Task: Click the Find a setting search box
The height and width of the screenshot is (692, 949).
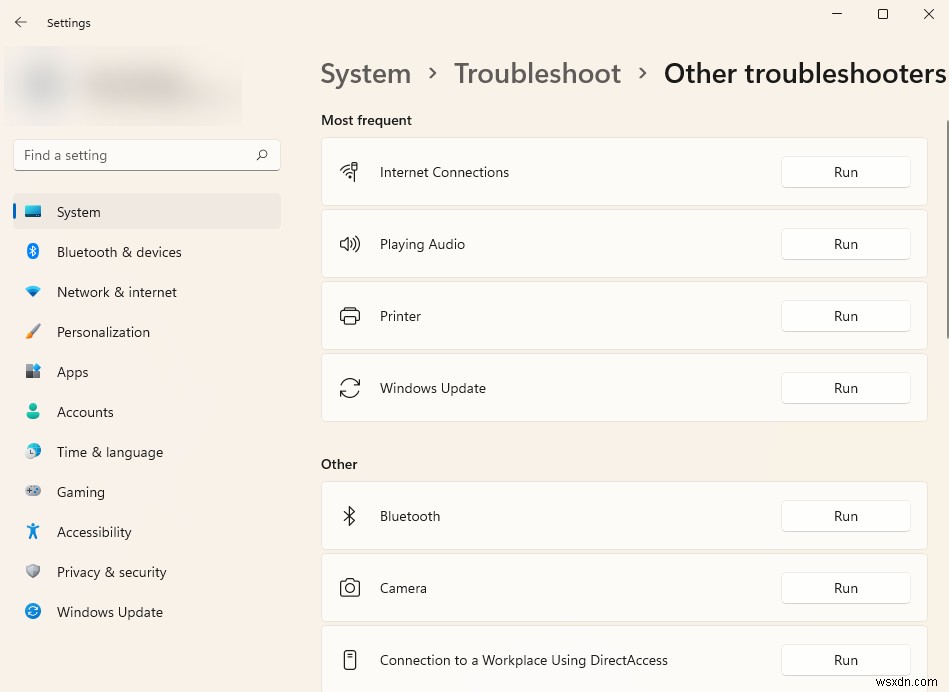Action: click(x=146, y=155)
